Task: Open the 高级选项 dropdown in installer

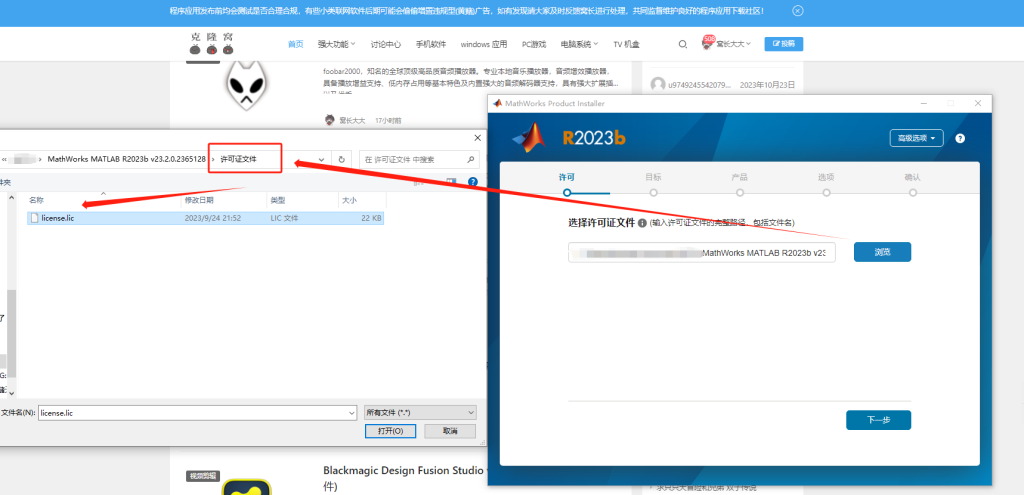Action: (x=916, y=138)
